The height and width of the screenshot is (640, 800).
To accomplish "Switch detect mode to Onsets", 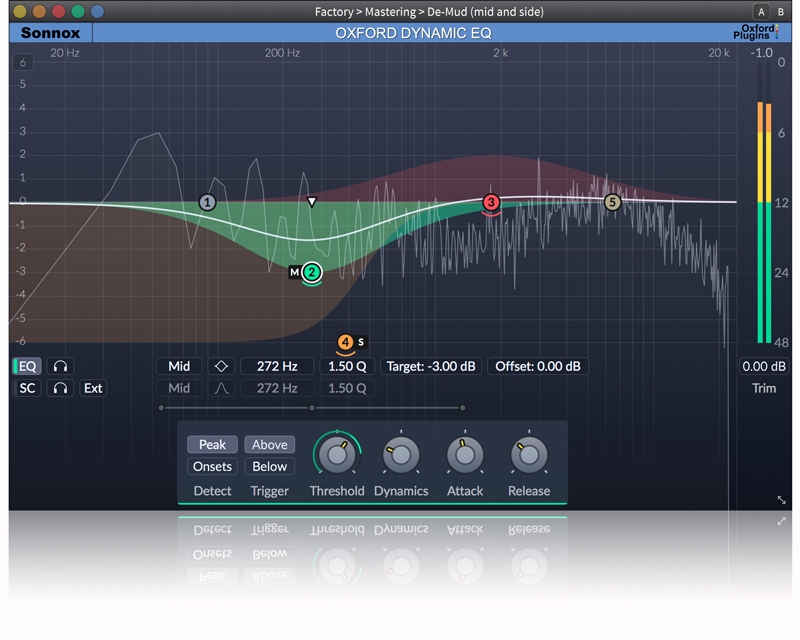I will click(212, 466).
